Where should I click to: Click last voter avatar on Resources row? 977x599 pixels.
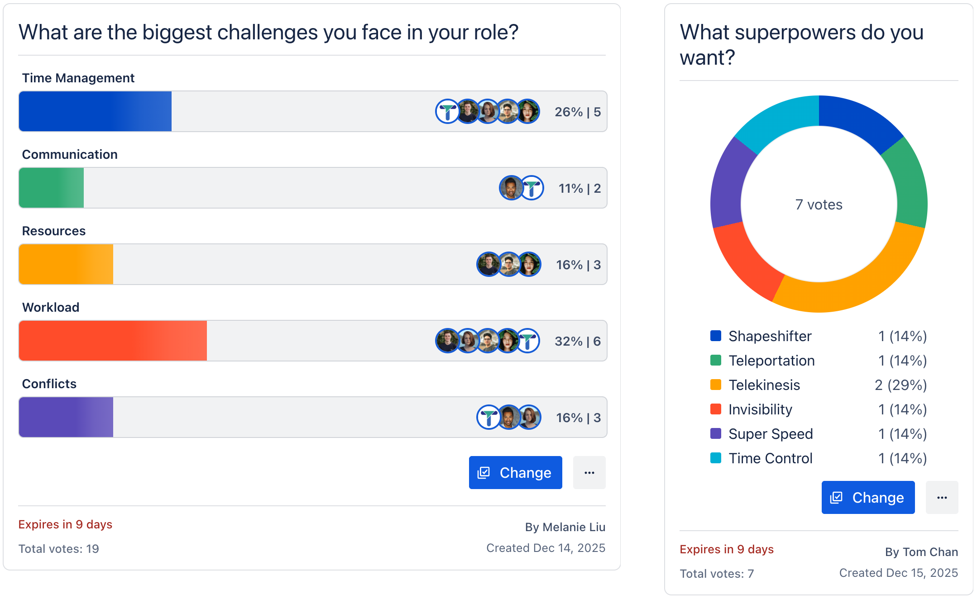click(x=530, y=265)
